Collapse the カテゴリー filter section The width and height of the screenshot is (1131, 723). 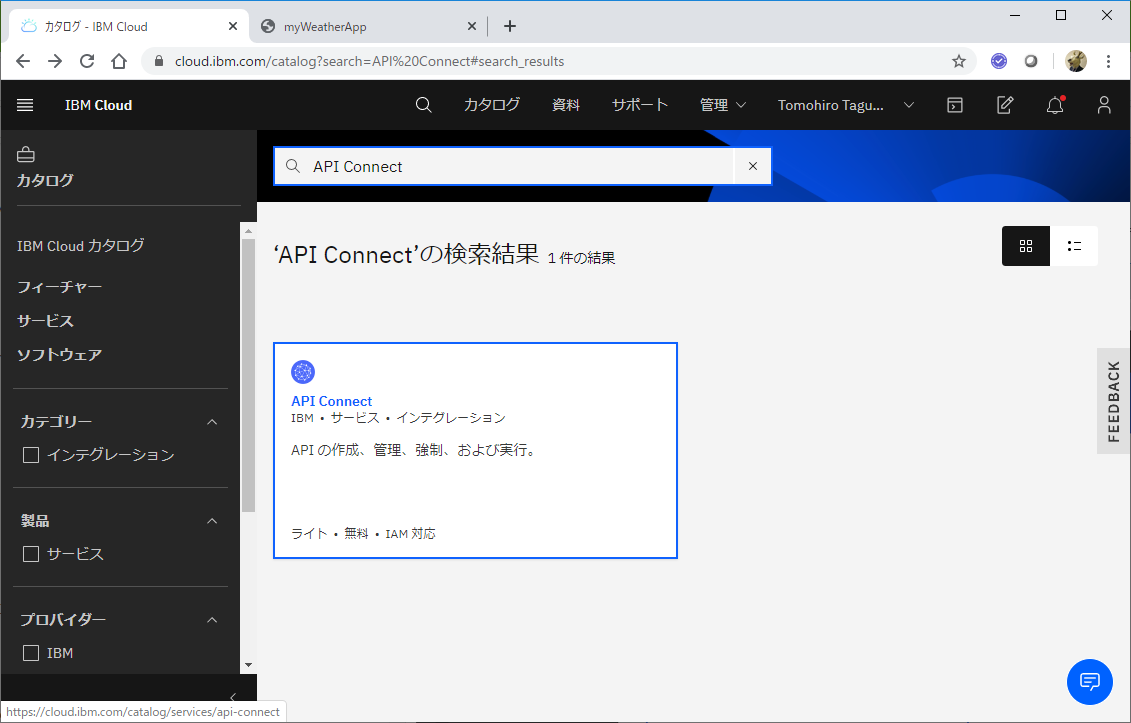coord(212,422)
